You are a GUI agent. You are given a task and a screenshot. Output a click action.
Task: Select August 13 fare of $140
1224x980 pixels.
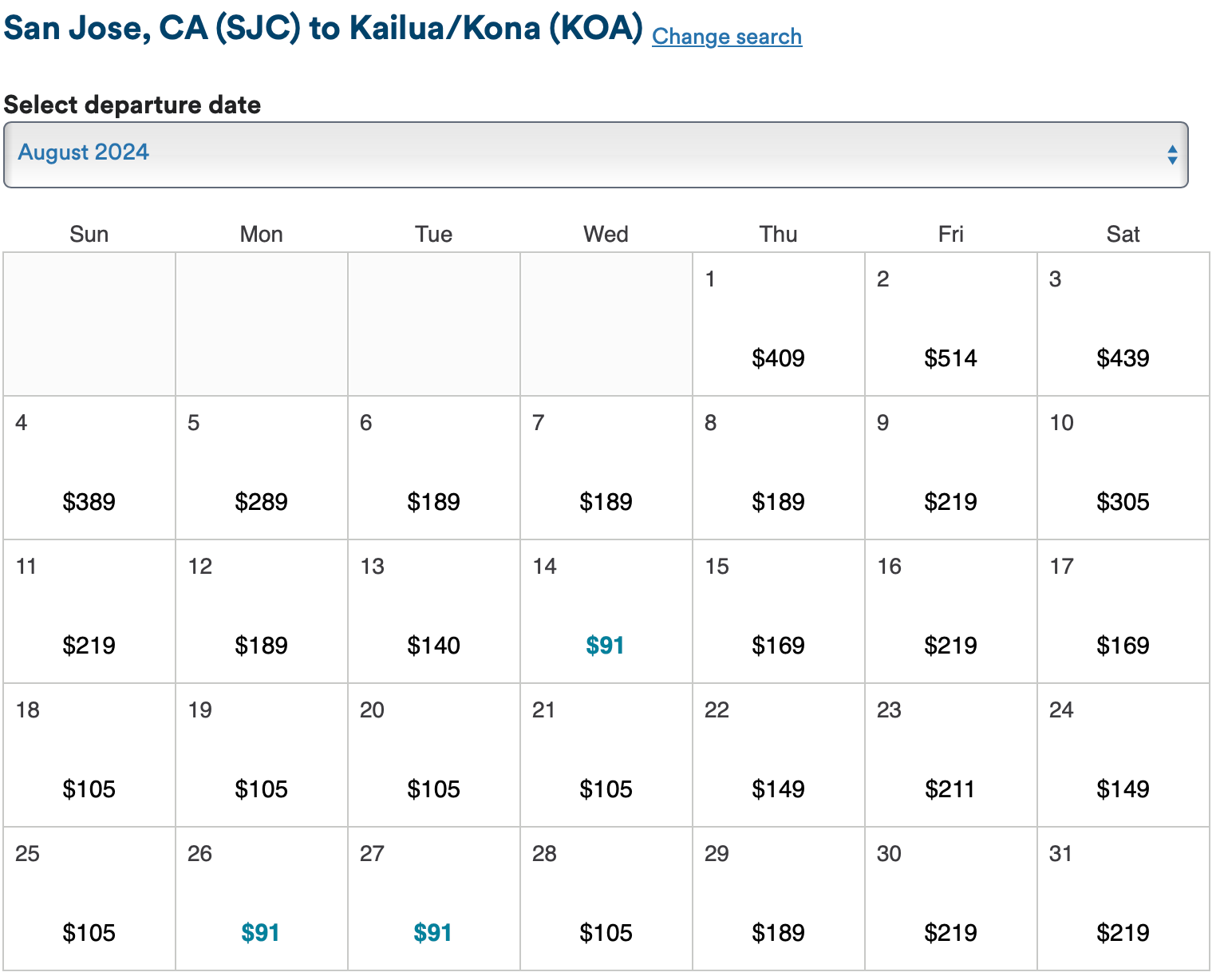coord(433,645)
